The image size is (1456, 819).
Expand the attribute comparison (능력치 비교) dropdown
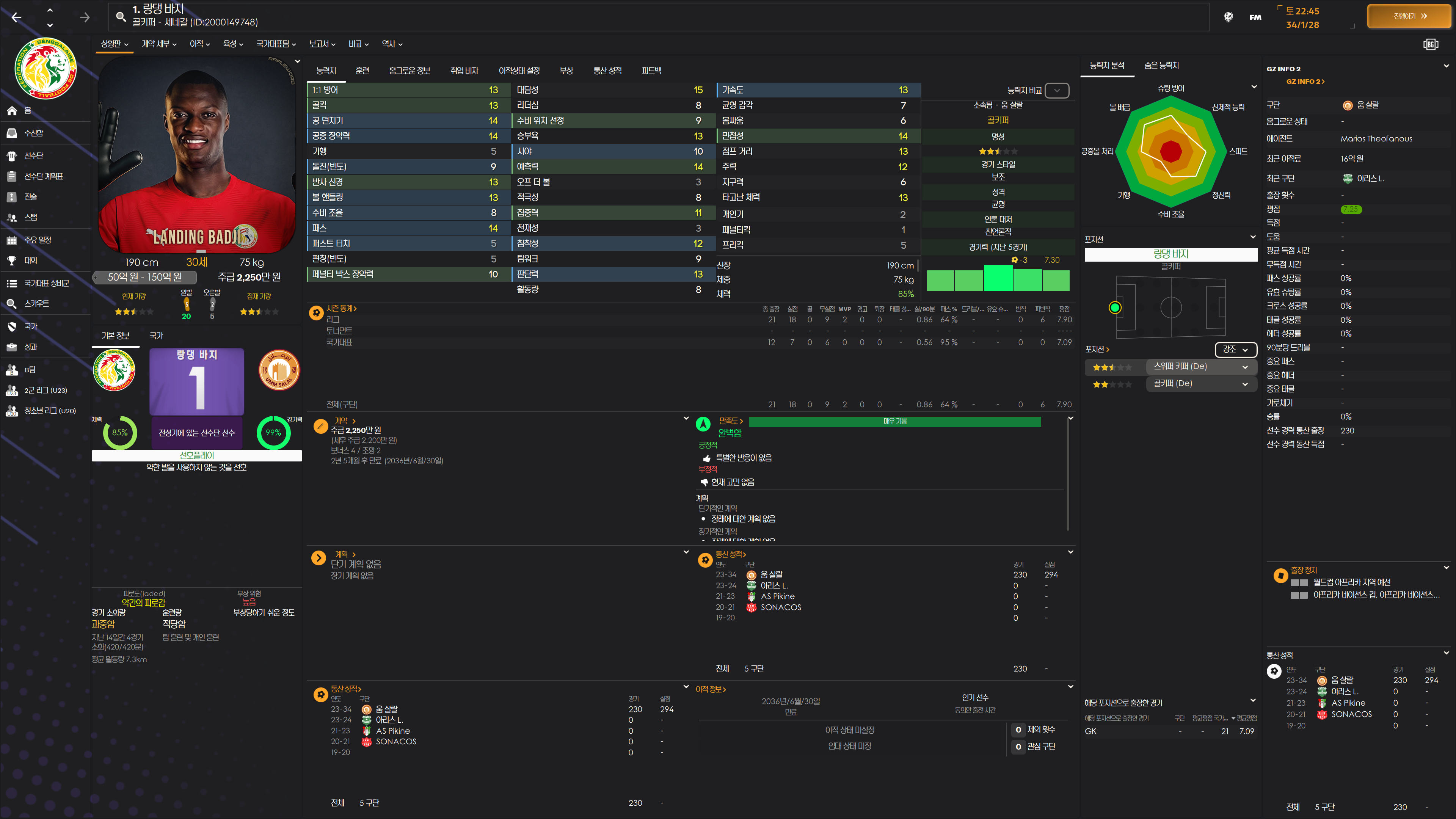[x=1057, y=91]
